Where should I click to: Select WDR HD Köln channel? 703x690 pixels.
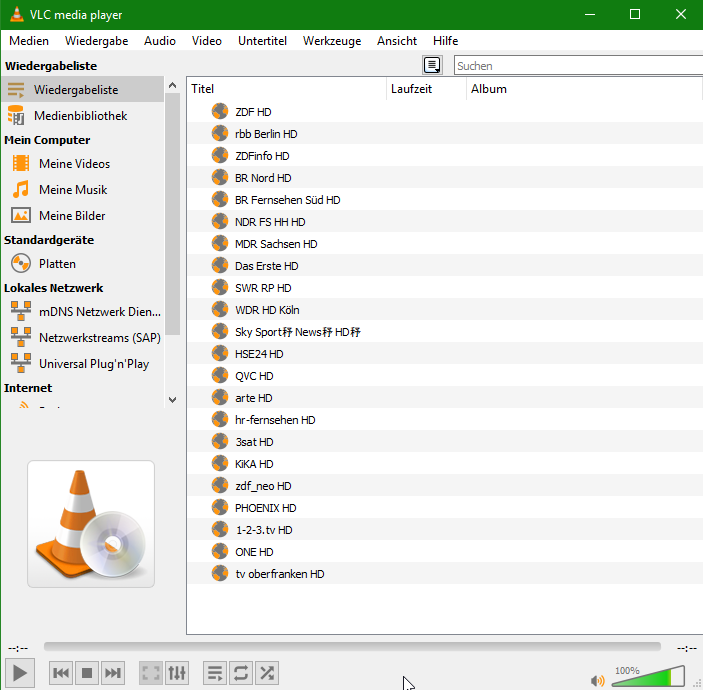267,310
